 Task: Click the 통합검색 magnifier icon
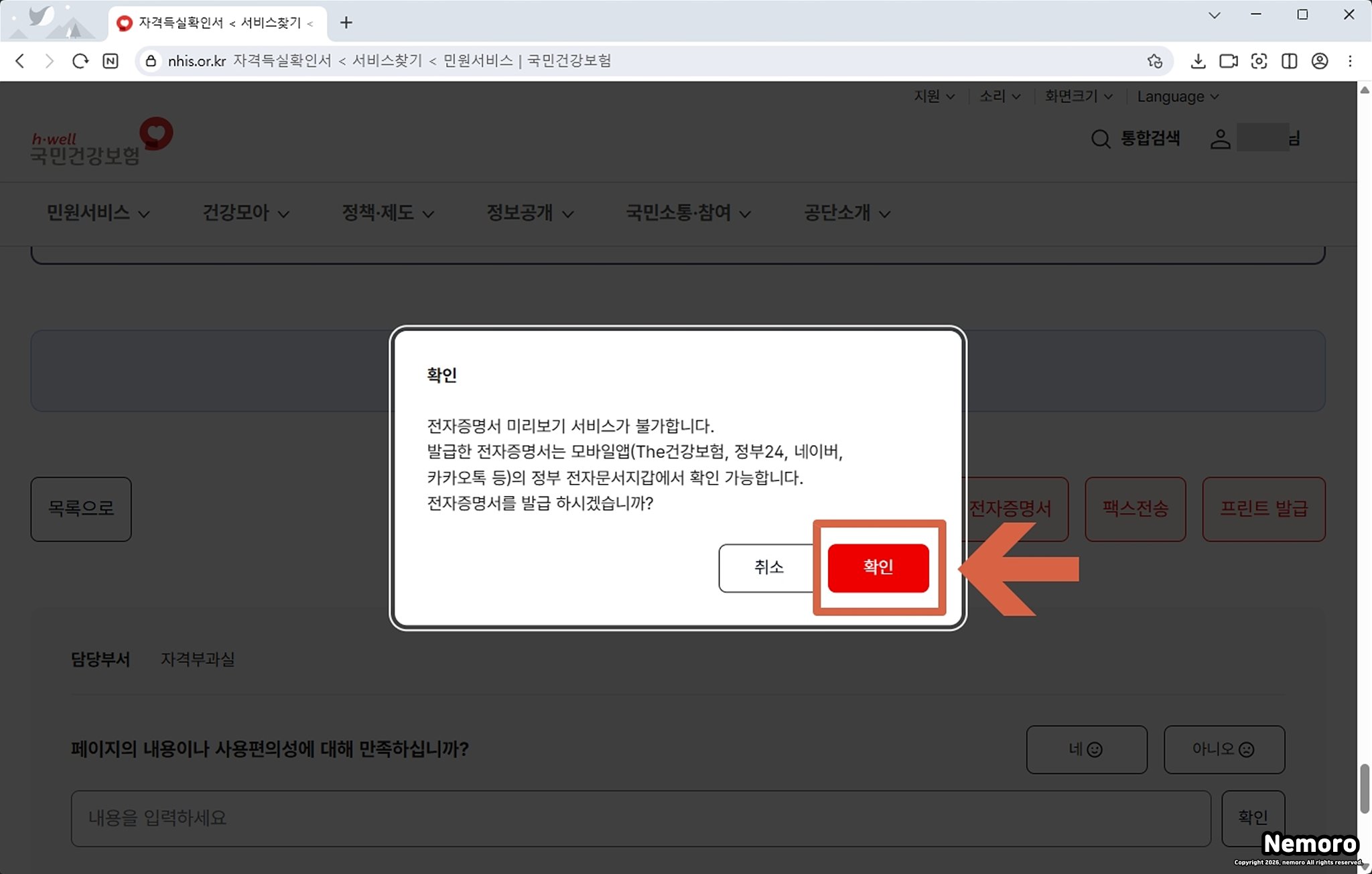click(1101, 139)
